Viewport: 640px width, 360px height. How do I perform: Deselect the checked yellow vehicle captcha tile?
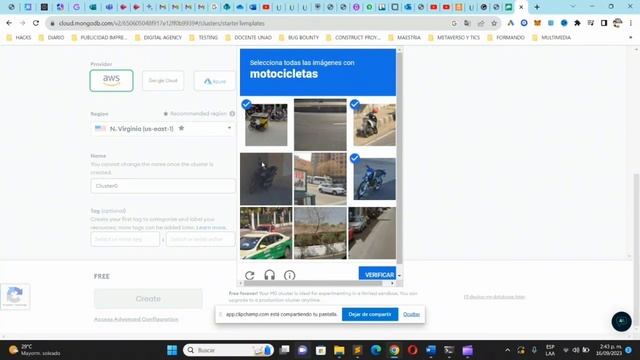click(266, 124)
